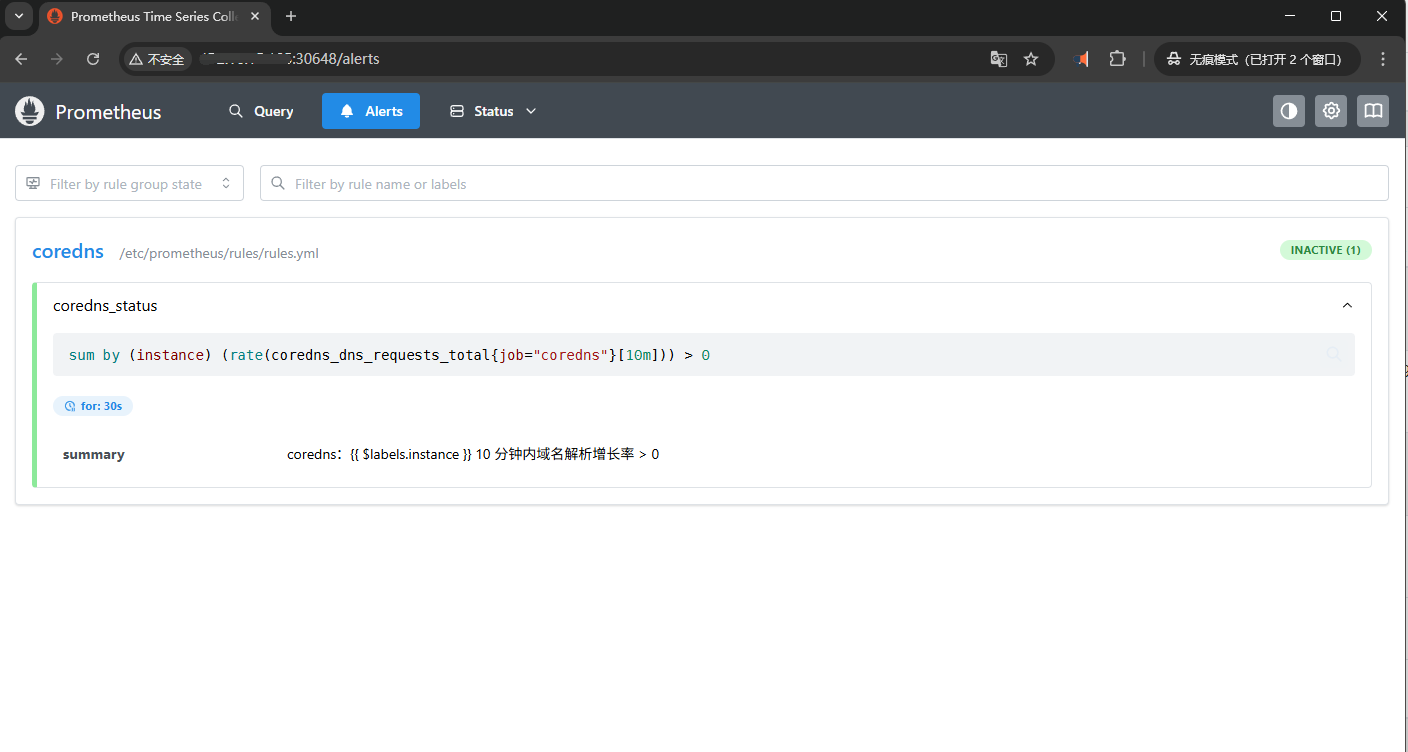The width and height of the screenshot is (1408, 752).
Task: Close the Prometheus browser tab
Action: (x=255, y=16)
